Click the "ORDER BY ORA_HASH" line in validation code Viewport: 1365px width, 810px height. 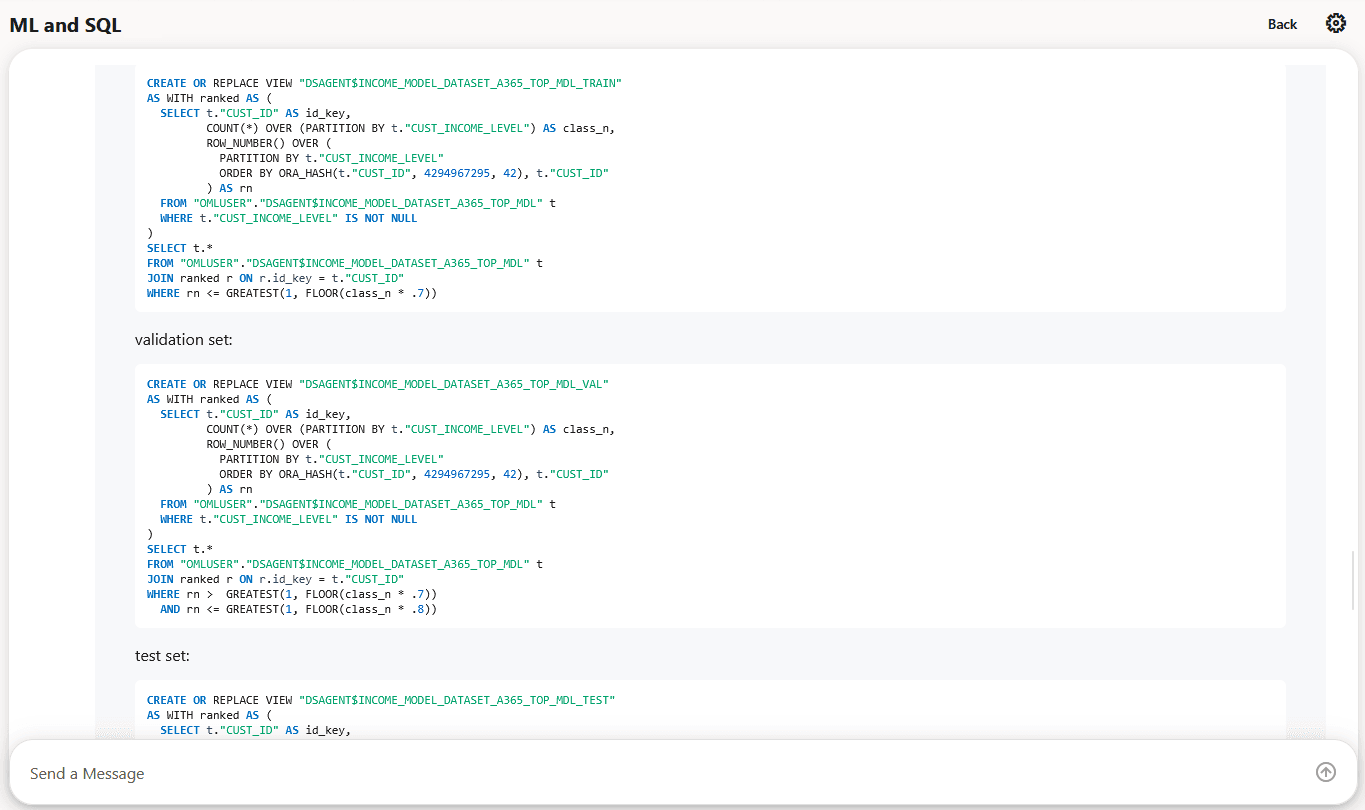[x=414, y=474]
